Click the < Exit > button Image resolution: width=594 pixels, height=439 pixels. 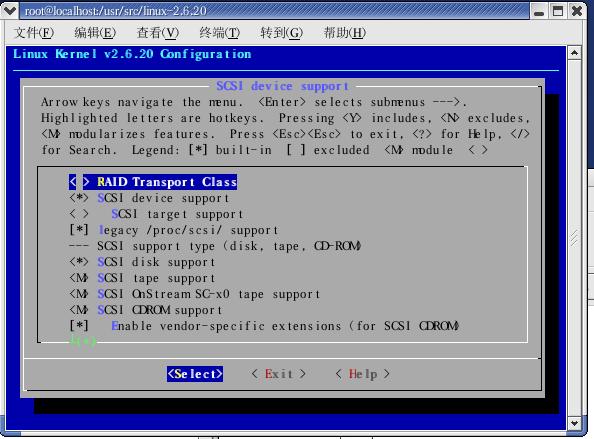click(x=278, y=374)
